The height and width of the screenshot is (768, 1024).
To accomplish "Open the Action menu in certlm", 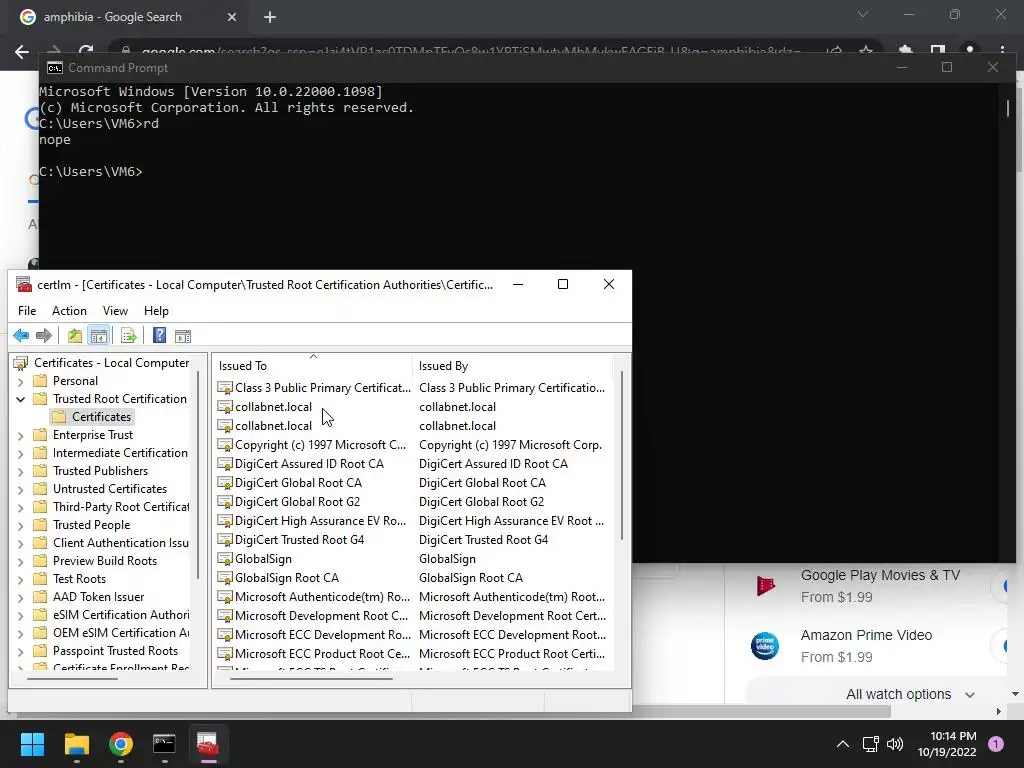I will (x=69, y=311).
